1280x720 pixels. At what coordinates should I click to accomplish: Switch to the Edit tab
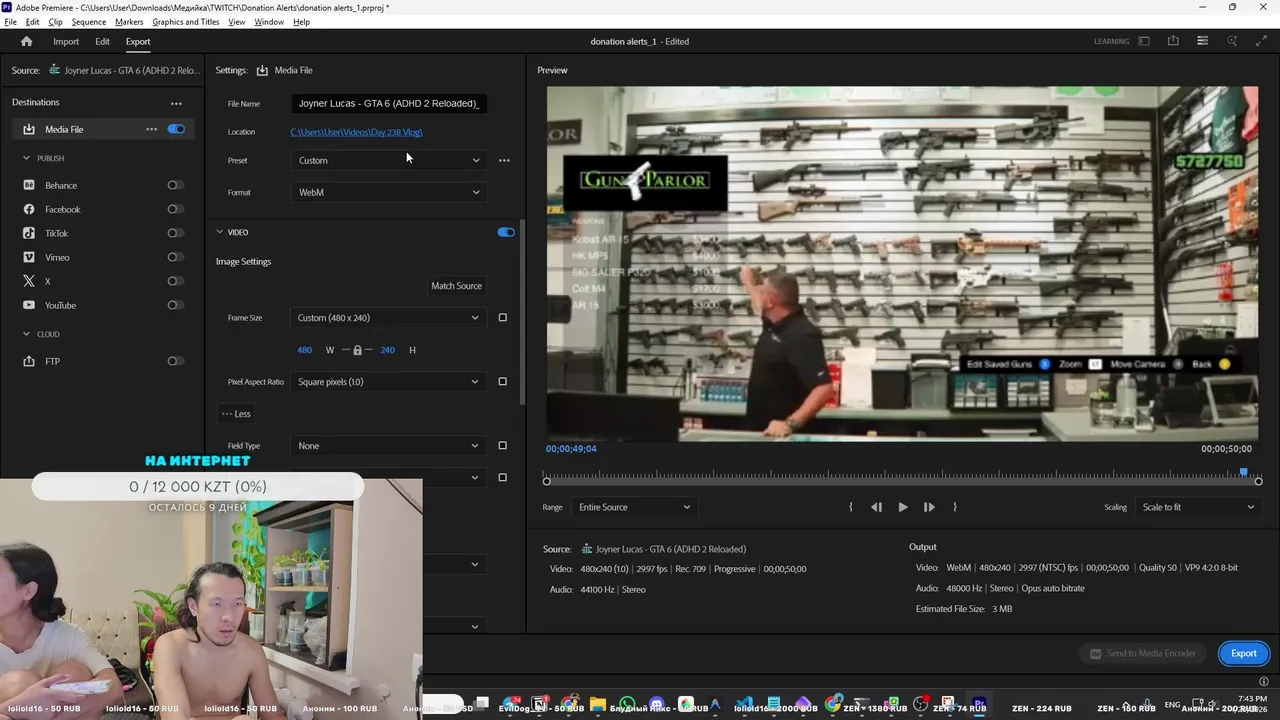[x=102, y=42]
